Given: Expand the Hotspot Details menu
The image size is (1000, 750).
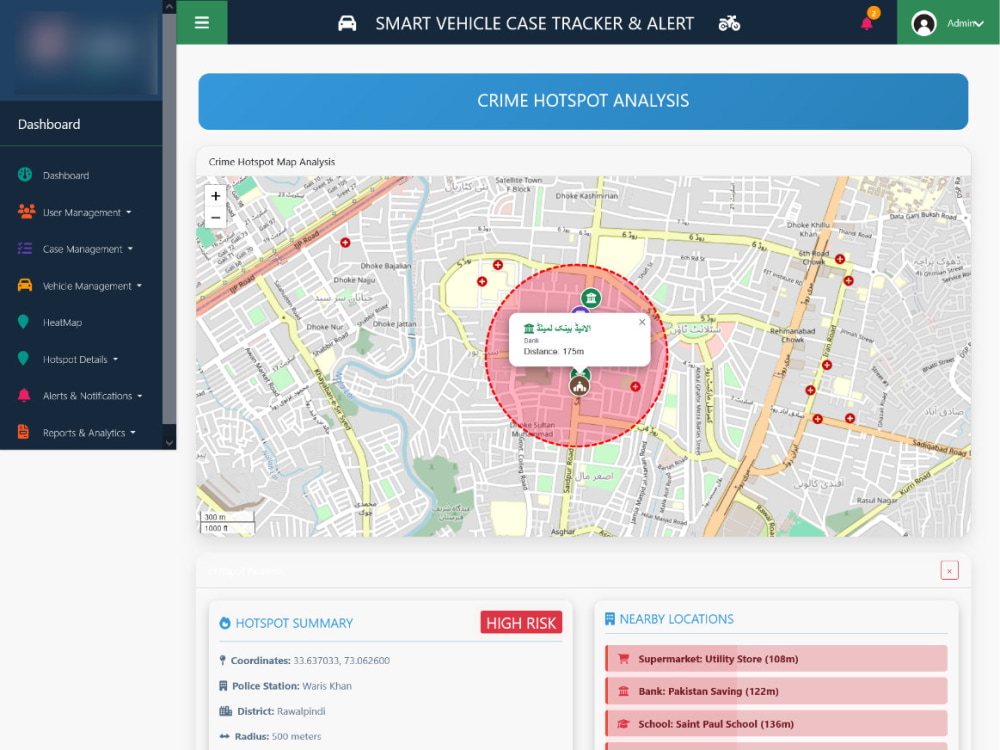Looking at the screenshot, I should 80,360.
